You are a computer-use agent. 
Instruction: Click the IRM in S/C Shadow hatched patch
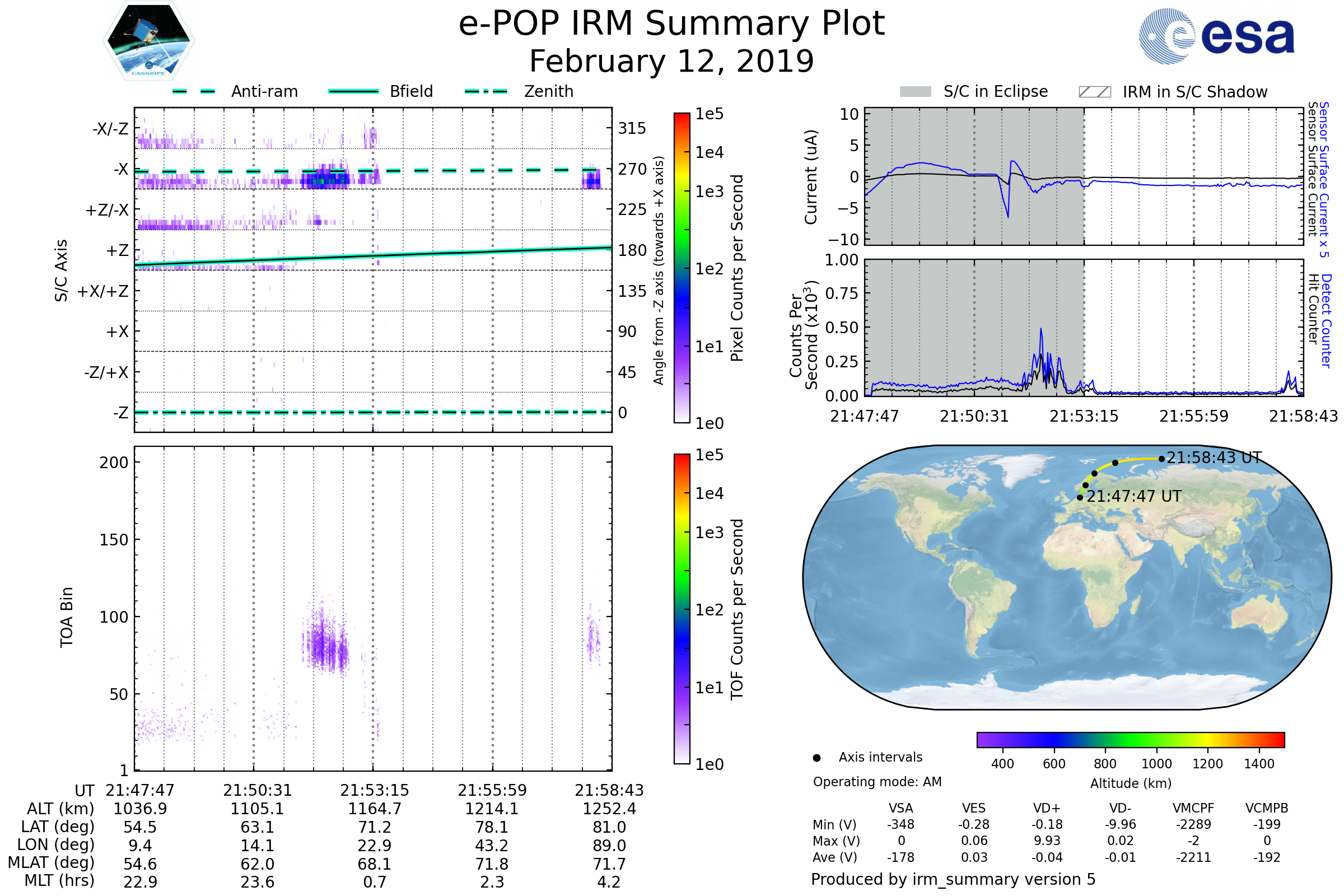click(1094, 92)
